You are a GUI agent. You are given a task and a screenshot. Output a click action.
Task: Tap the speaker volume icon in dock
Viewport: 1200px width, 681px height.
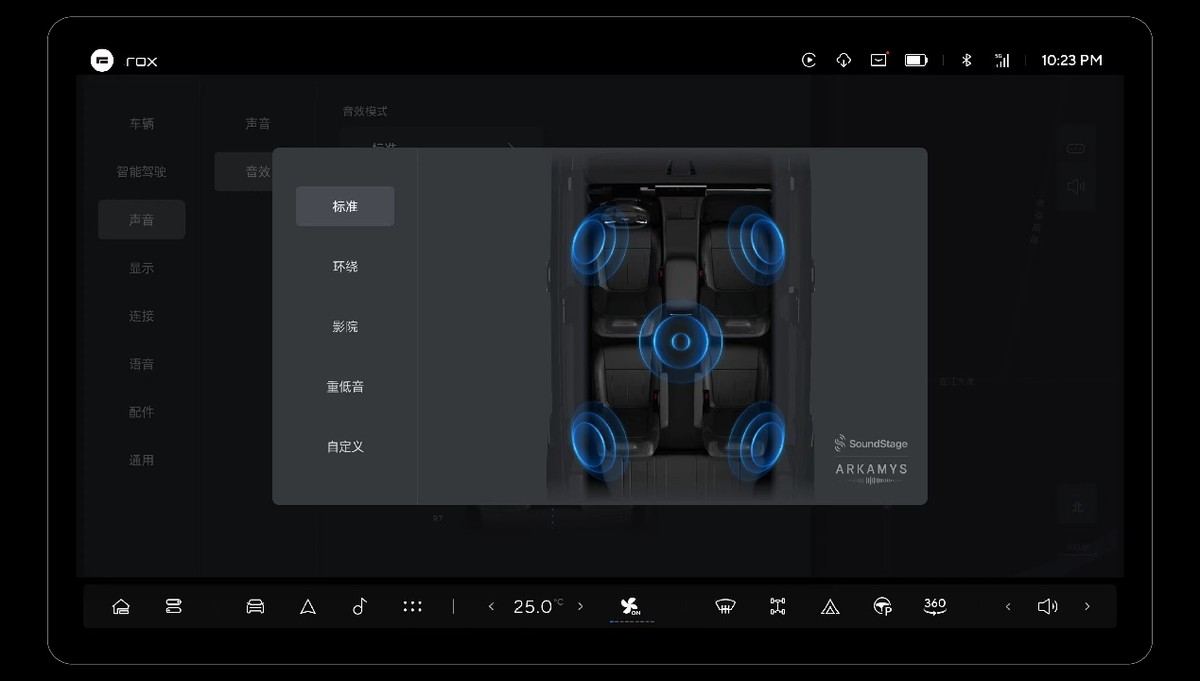click(1047, 606)
